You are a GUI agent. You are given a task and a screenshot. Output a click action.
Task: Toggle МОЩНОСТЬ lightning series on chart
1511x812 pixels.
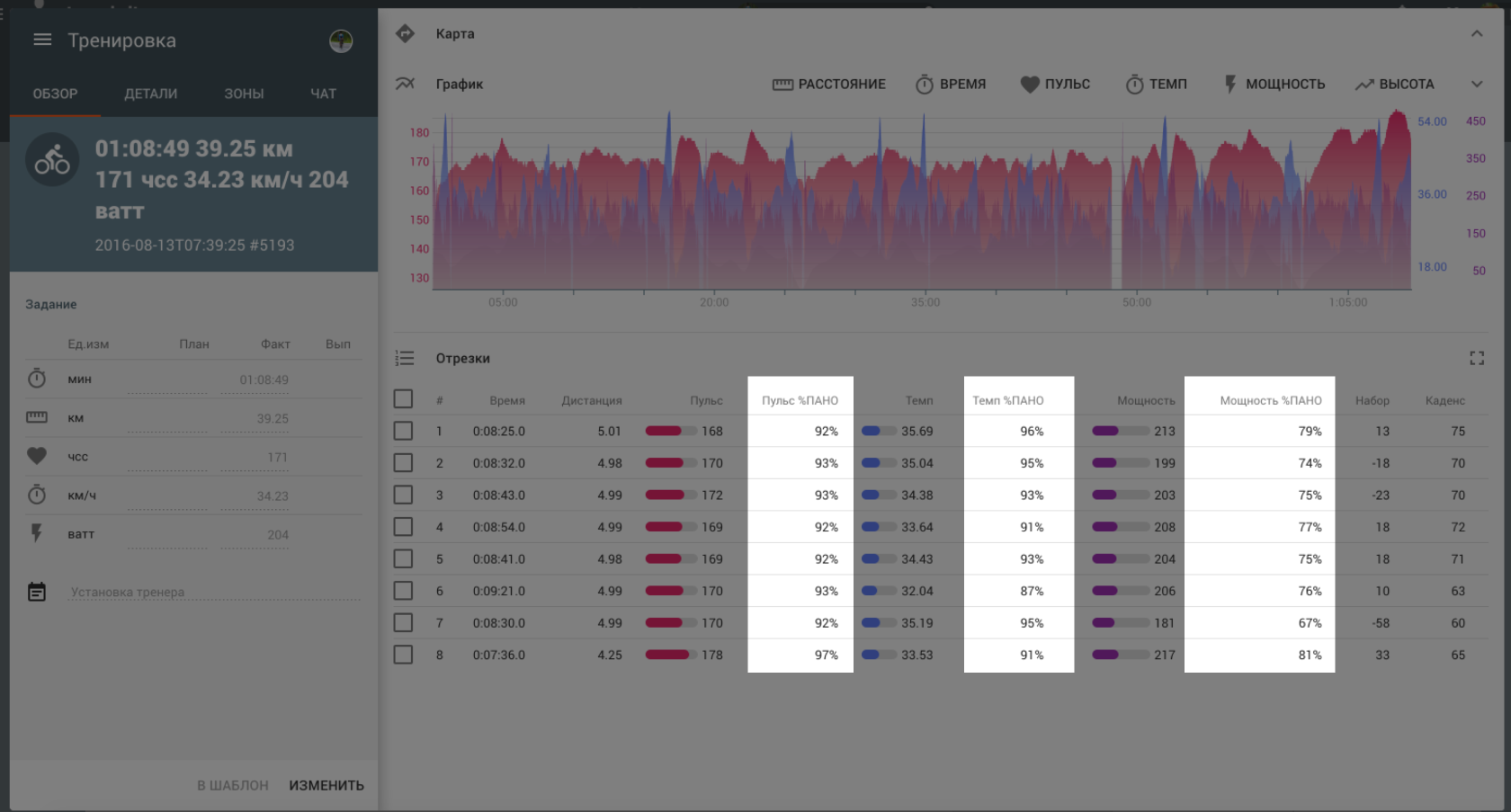tap(1230, 85)
